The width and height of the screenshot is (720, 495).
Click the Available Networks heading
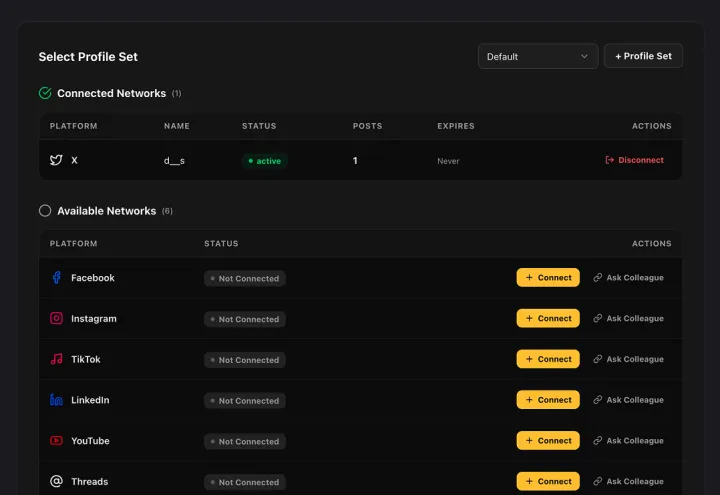point(107,211)
